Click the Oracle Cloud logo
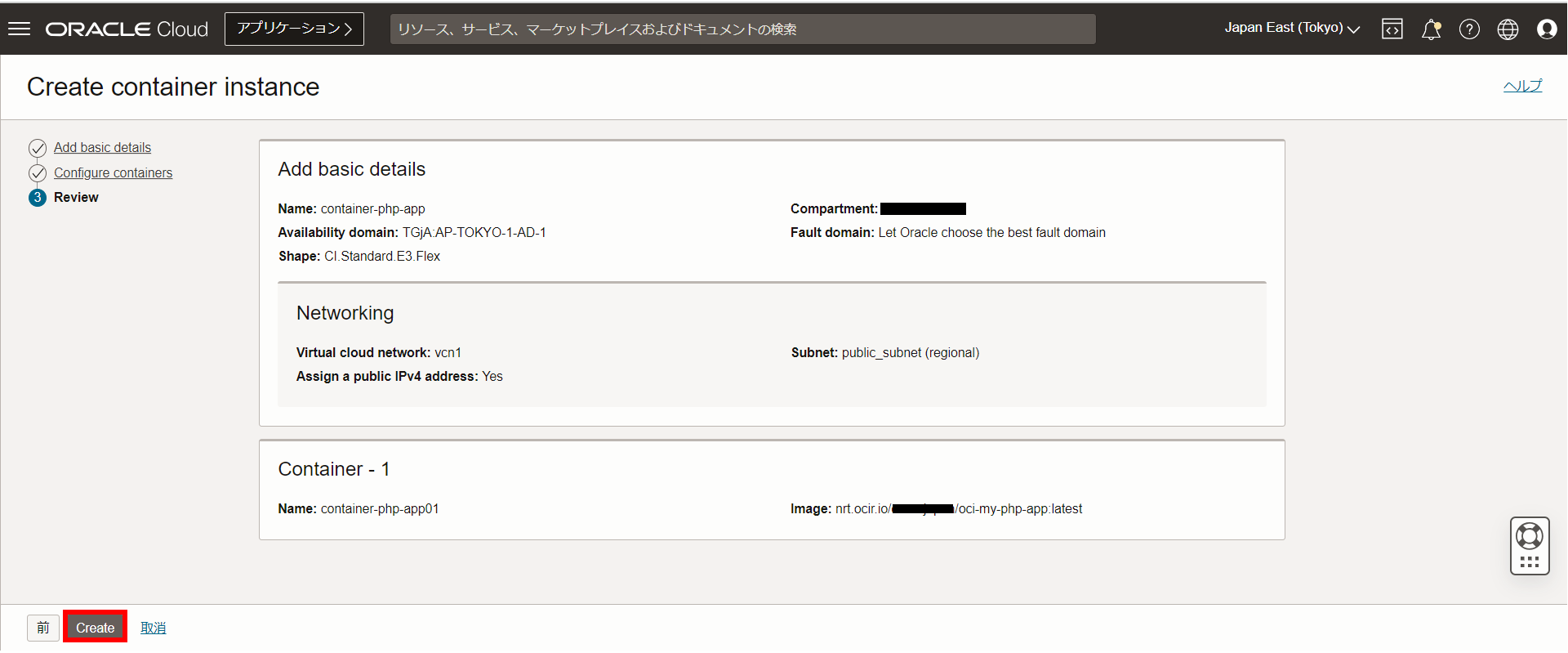Viewport: 1568px width, 653px height. (x=127, y=29)
